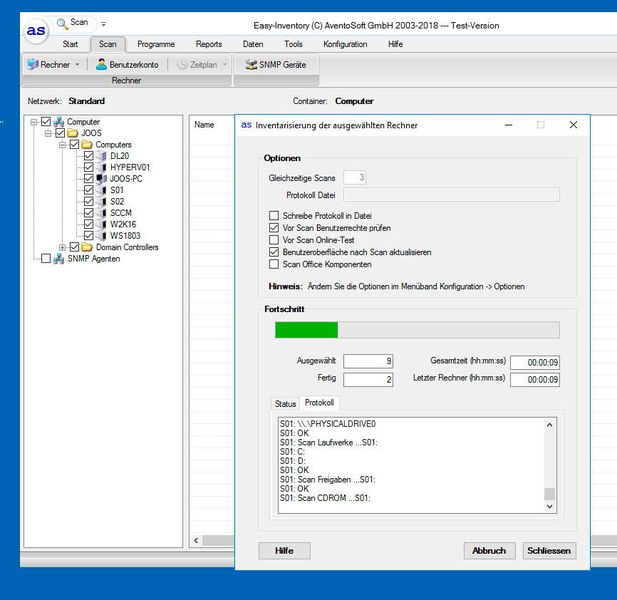Open the Daten ribbon tab
This screenshot has height=600, width=617.
pos(253,44)
